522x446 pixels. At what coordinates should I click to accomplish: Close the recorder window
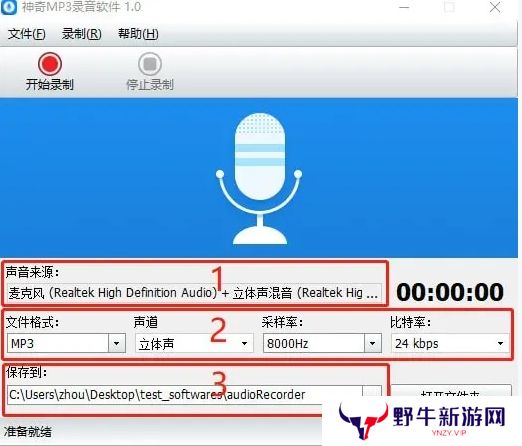(495, 7)
